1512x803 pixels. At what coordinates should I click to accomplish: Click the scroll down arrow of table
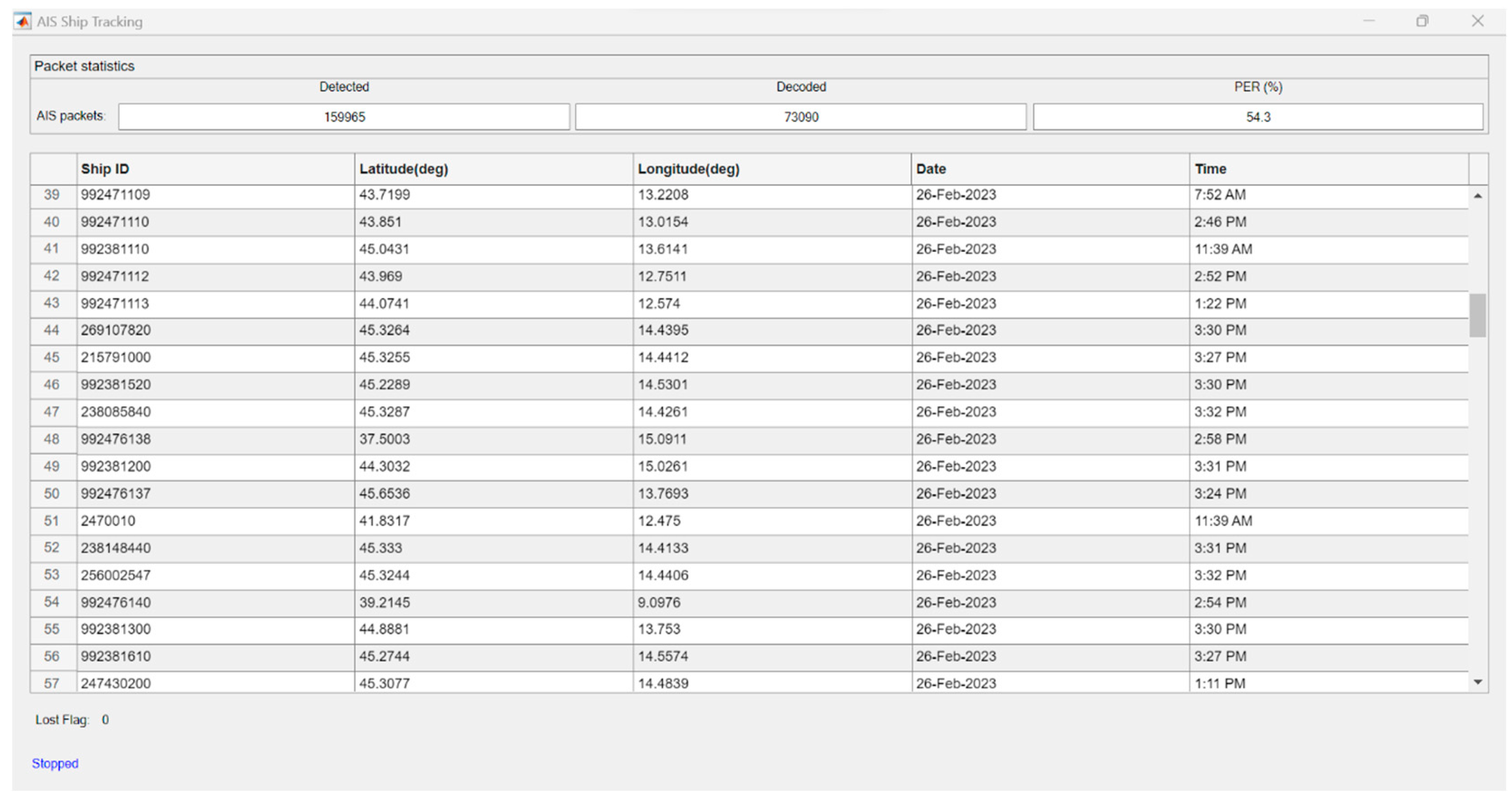[x=1477, y=682]
